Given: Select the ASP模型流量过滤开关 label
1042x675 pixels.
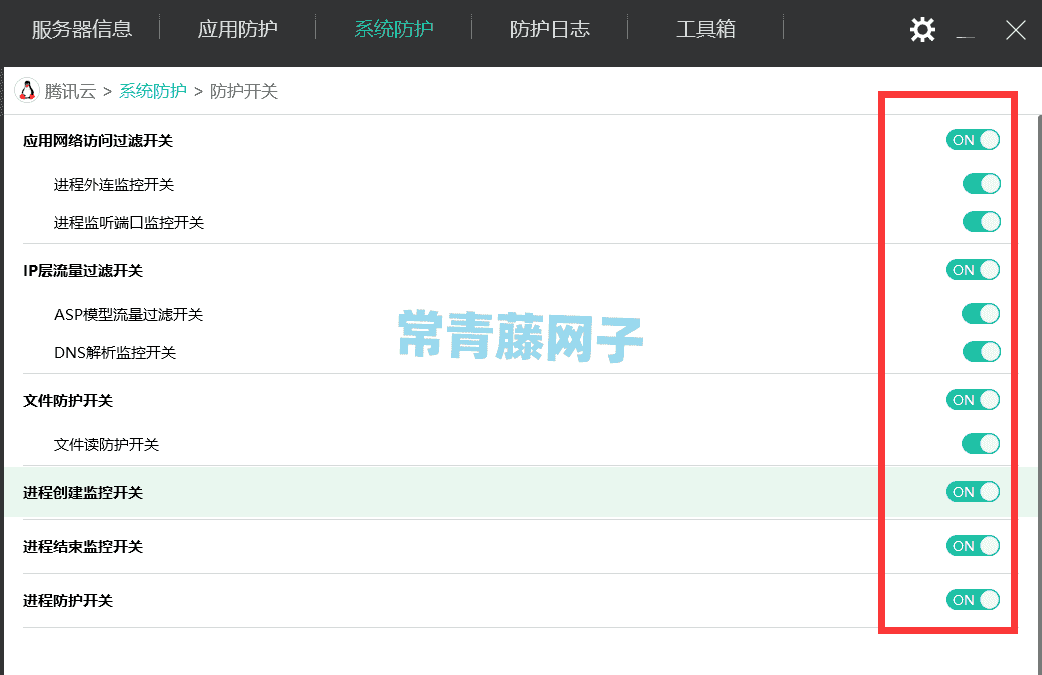Looking at the screenshot, I should click(x=128, y=315).
